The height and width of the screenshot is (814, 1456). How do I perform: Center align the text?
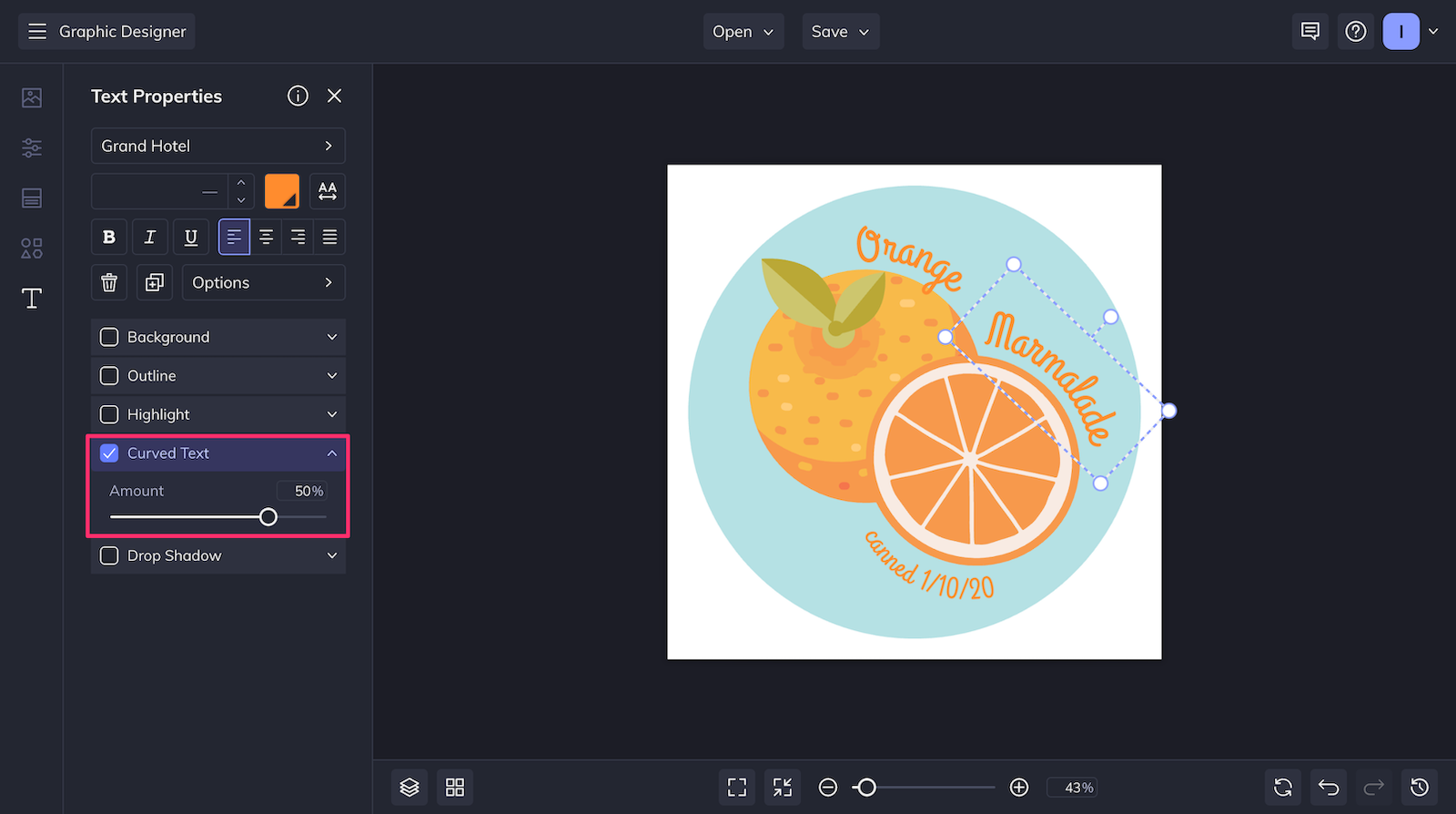pyautogui.click(x=266, y=237)
